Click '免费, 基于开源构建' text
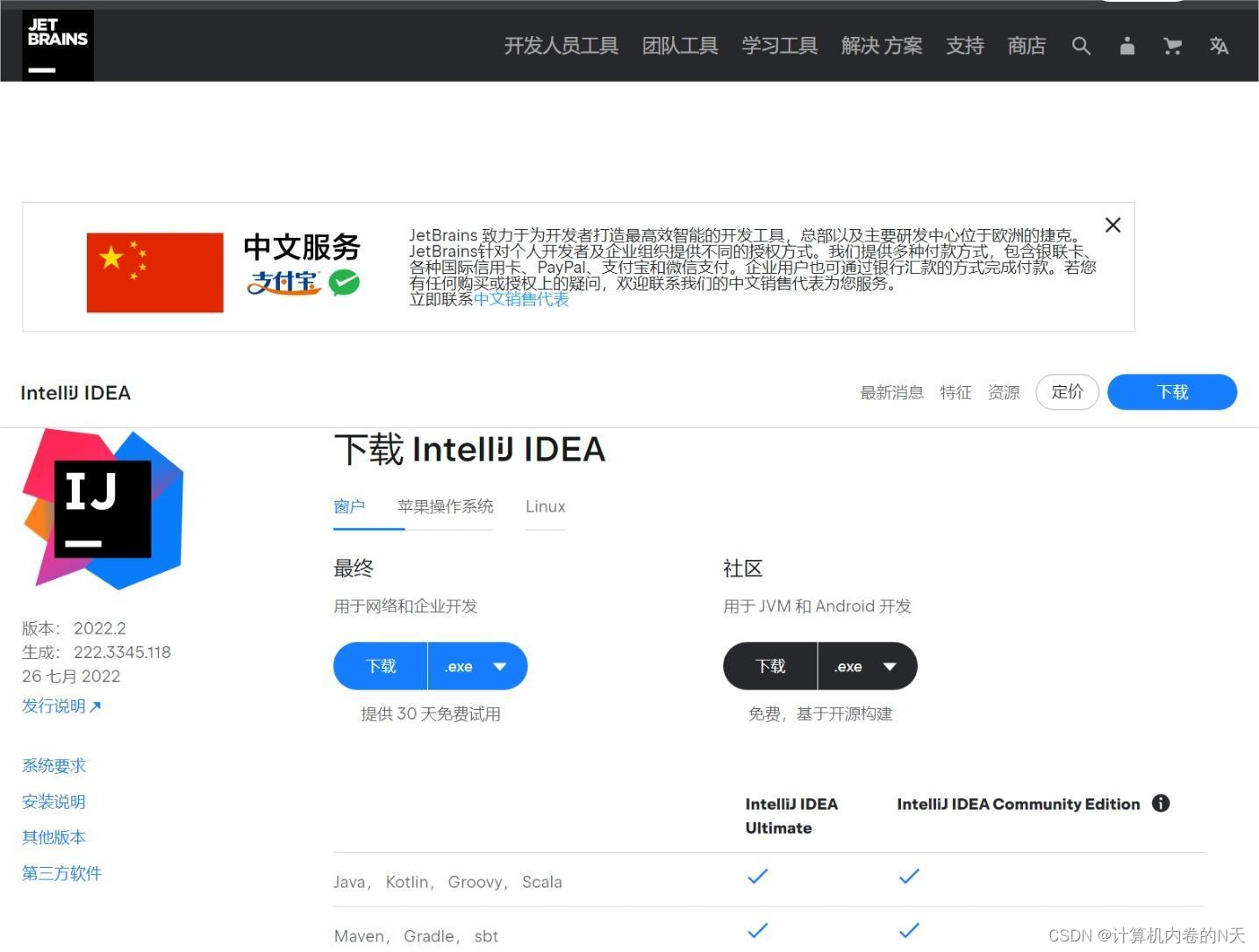Viewport: 1259px width, 952px height. 820,714
